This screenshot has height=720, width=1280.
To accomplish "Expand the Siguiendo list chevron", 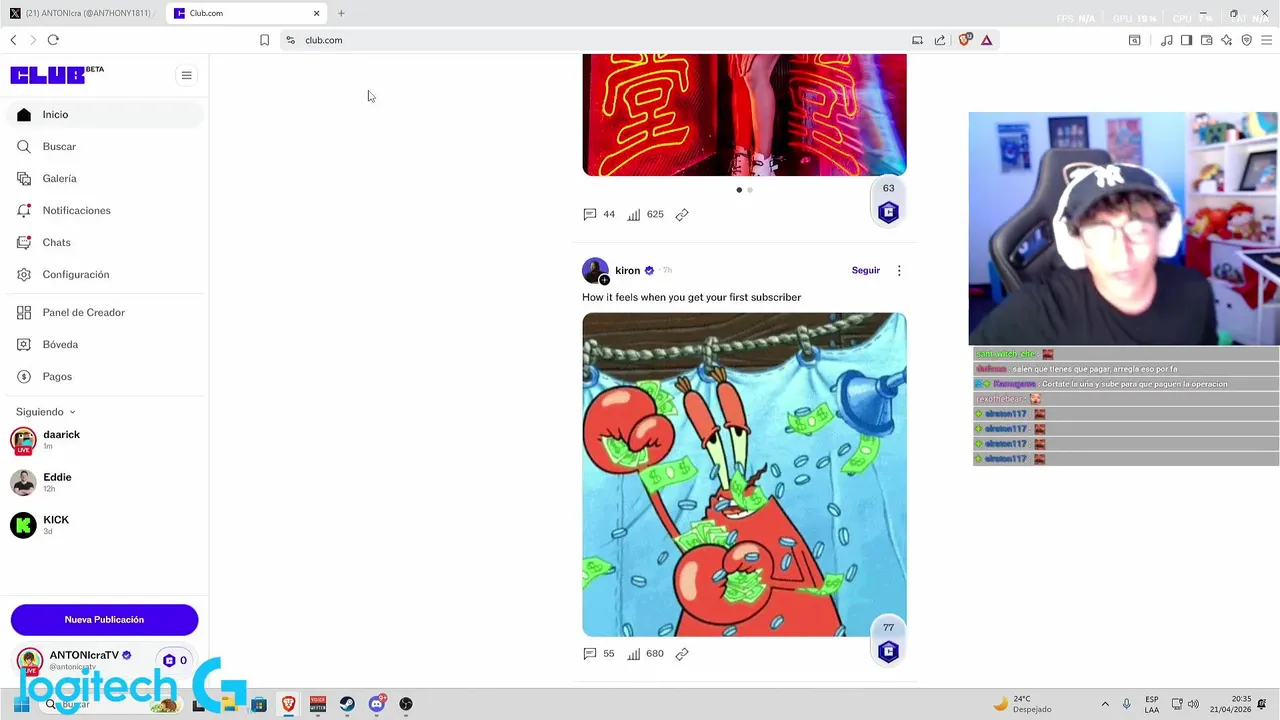I will (x=72, y=412).
